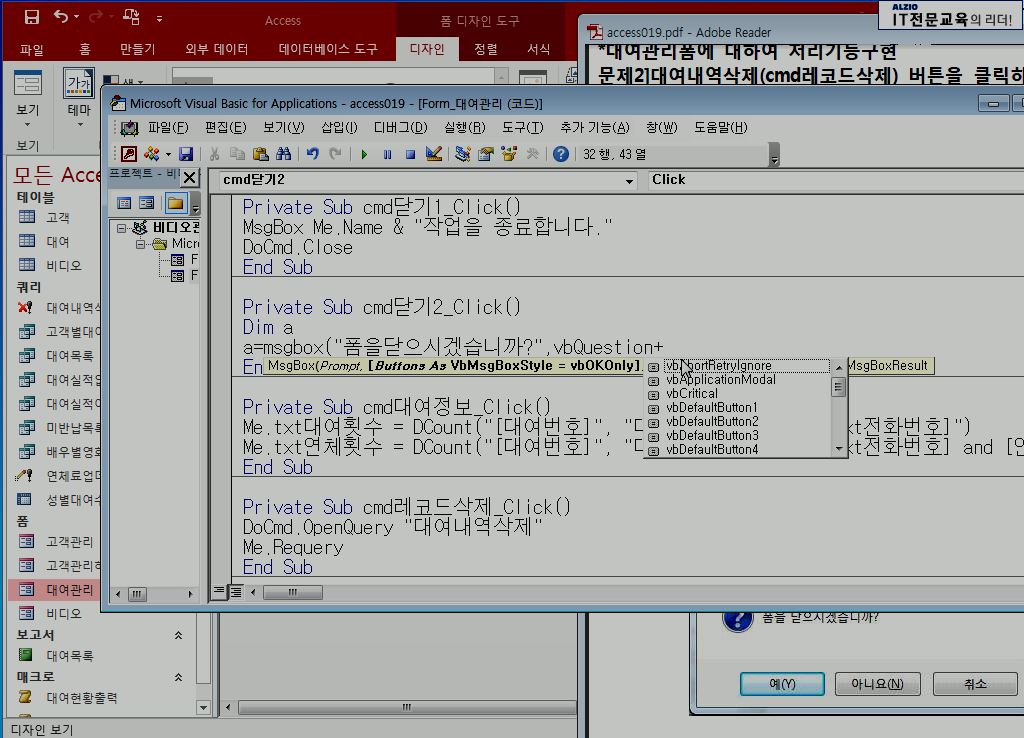Save the VBA project with the floppy icon

pos(186,154)
